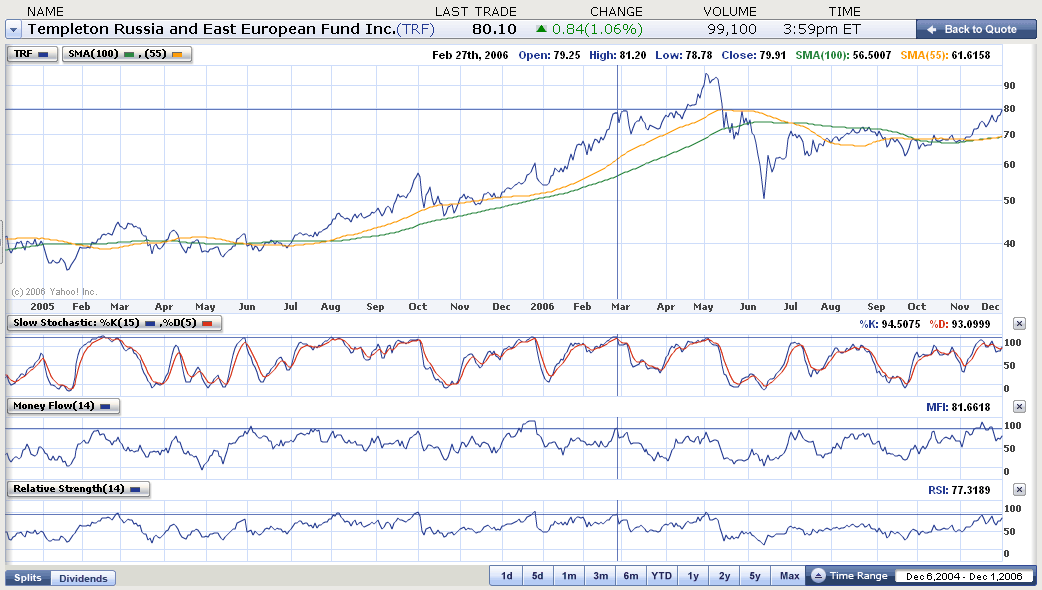Expand the Time Range arrow icon

tap(818, 576)
